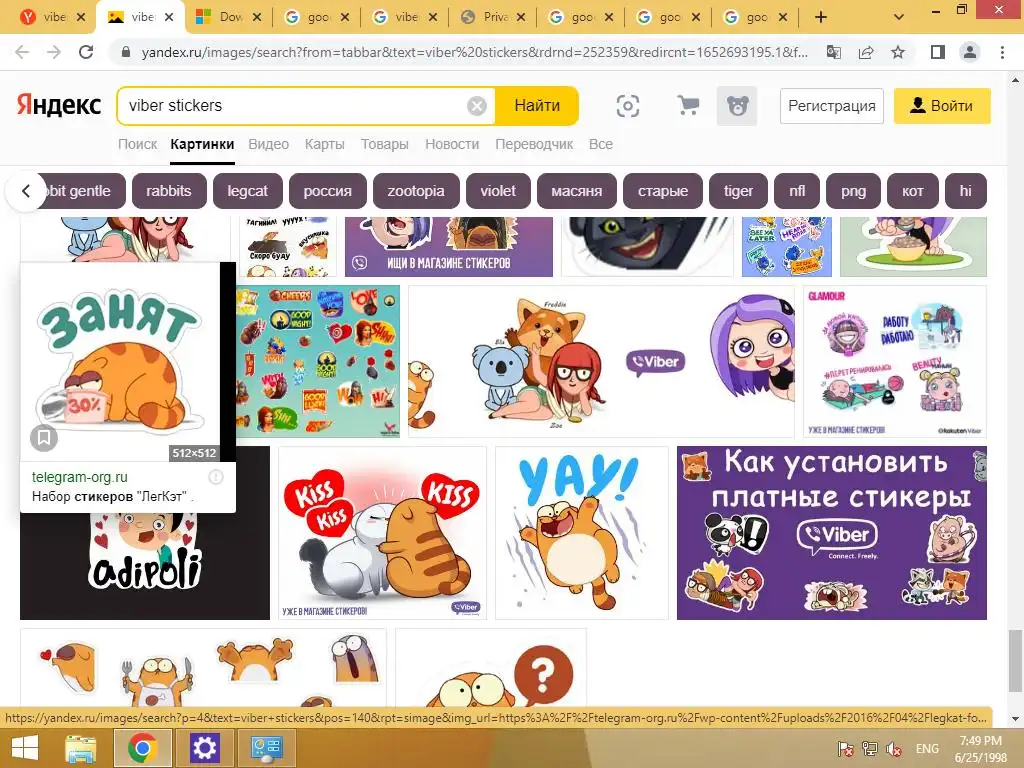Select zootopia filter chip
Screen dimensions: 1024x768
click(416, 191)
